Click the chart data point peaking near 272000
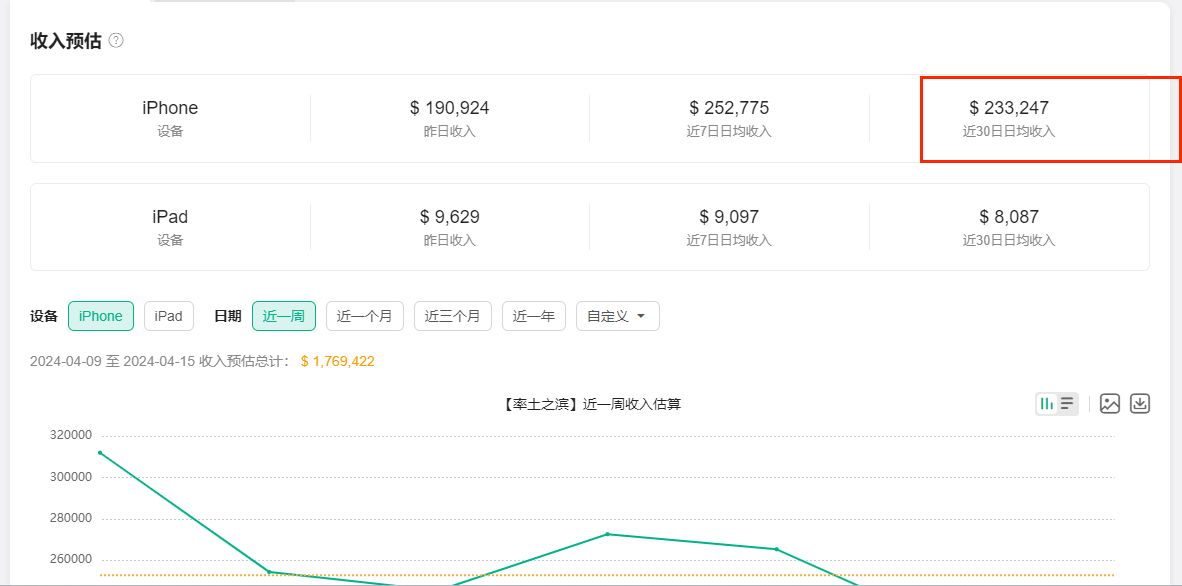The width and height of the screenshot is (1182, 586). [608, 534]
